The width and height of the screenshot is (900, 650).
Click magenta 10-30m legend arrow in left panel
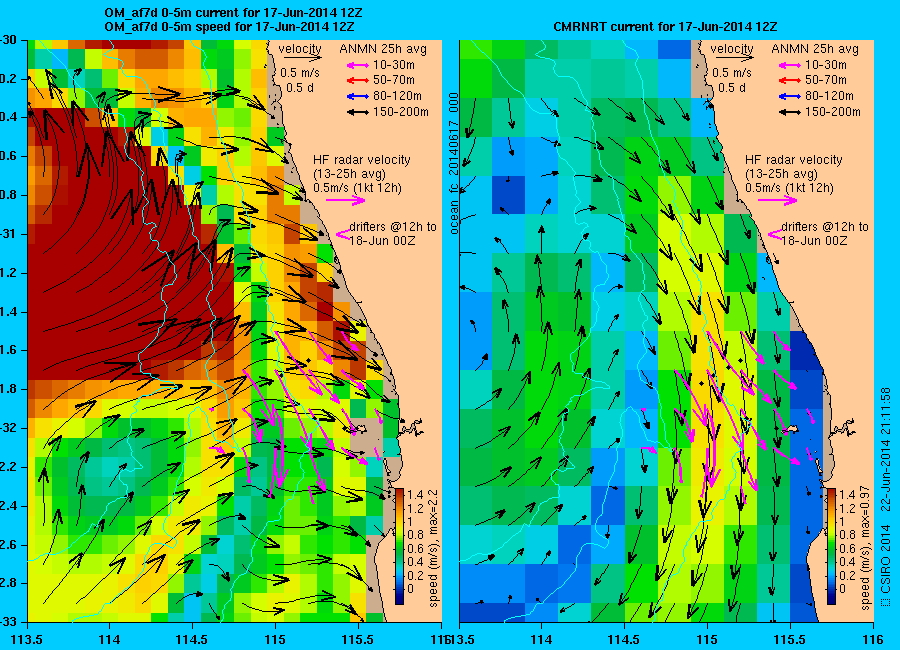point(358,65)
